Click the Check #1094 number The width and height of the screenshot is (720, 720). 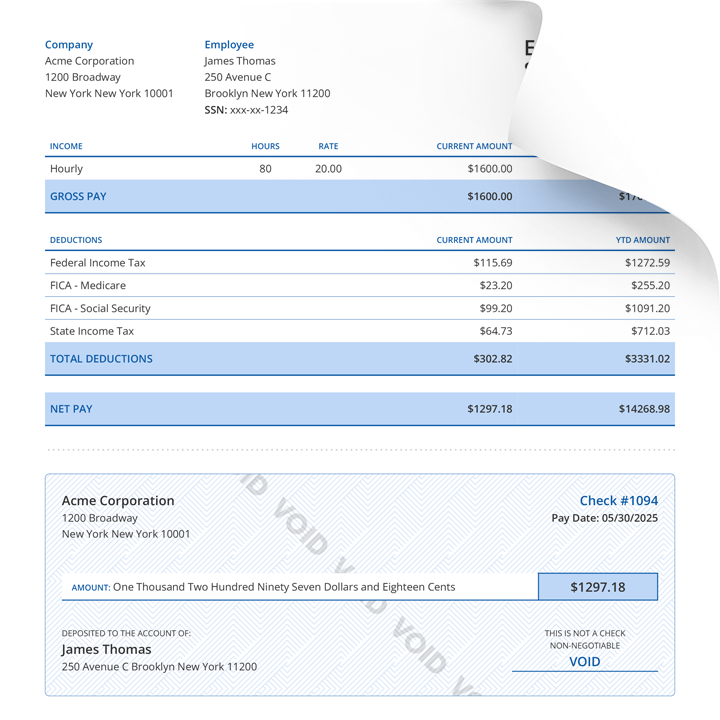pyautogui.click(x=619, y=501)
